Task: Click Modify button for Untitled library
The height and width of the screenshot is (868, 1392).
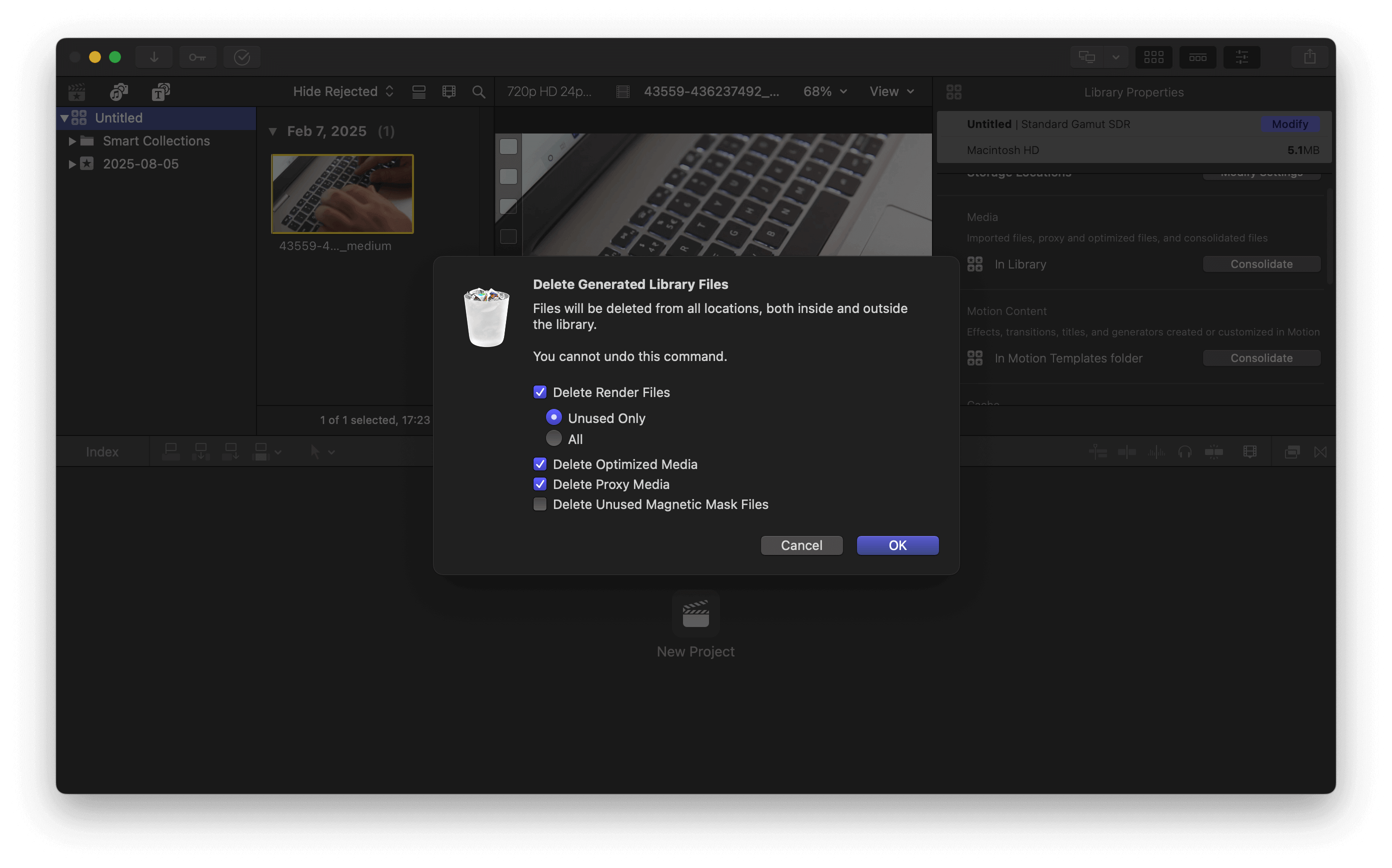Action: pos(1289,124)
